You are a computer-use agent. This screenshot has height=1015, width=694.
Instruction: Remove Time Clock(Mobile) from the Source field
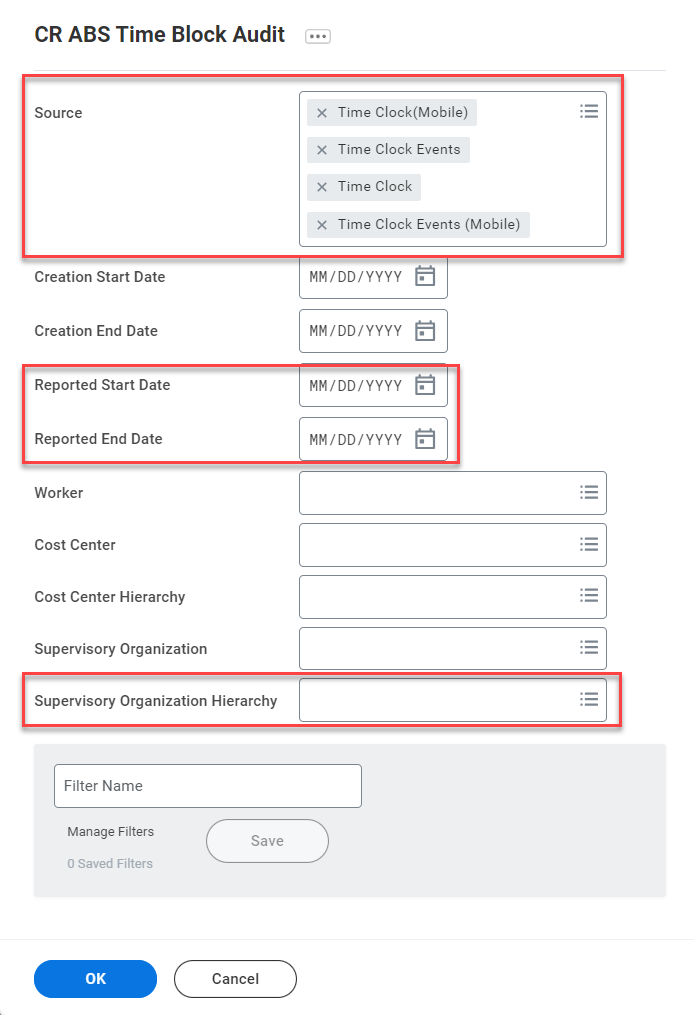(x=321, y=112)
